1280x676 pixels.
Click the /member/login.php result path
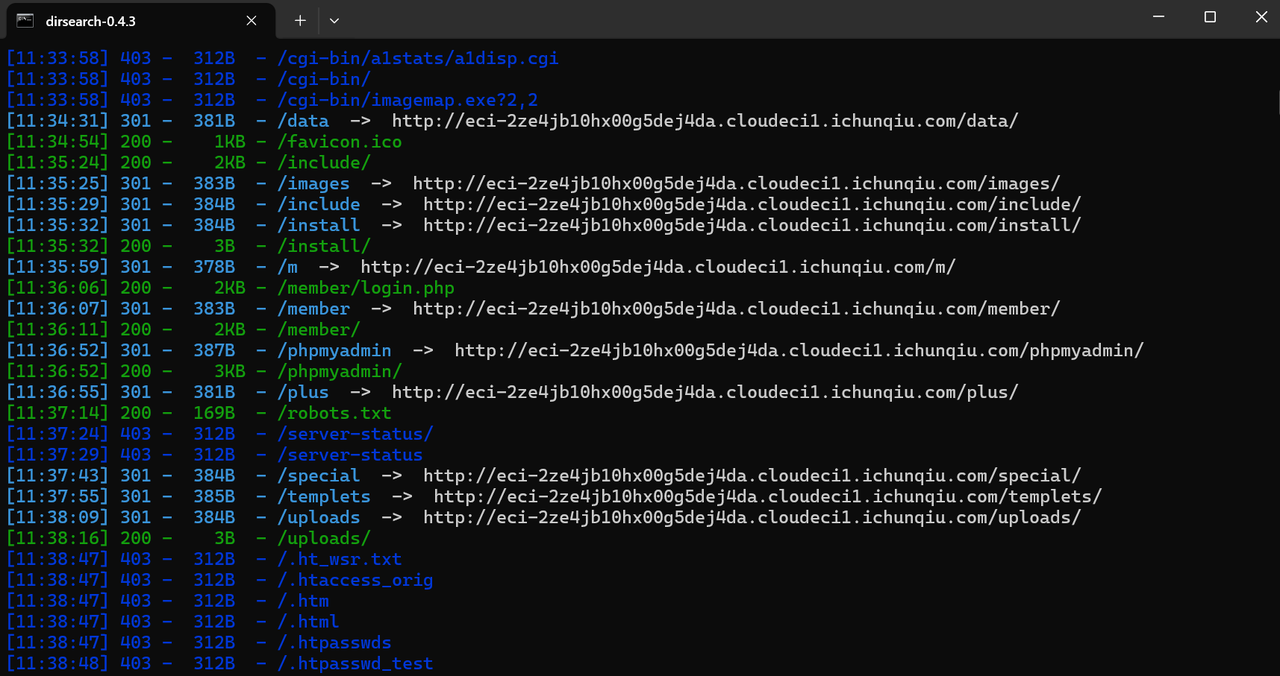click(x=366, y=288)
